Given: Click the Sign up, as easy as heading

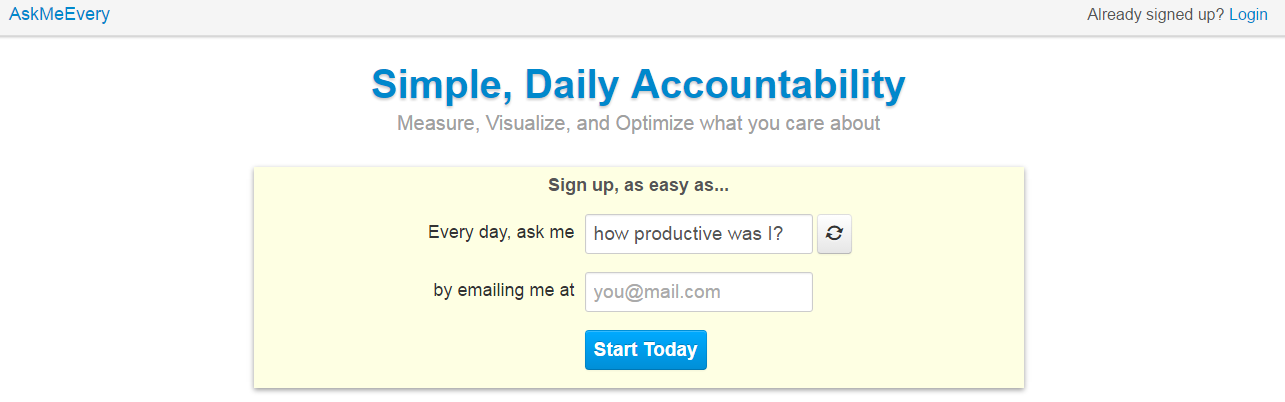Looking at the screenshot, I should [638, 185].
